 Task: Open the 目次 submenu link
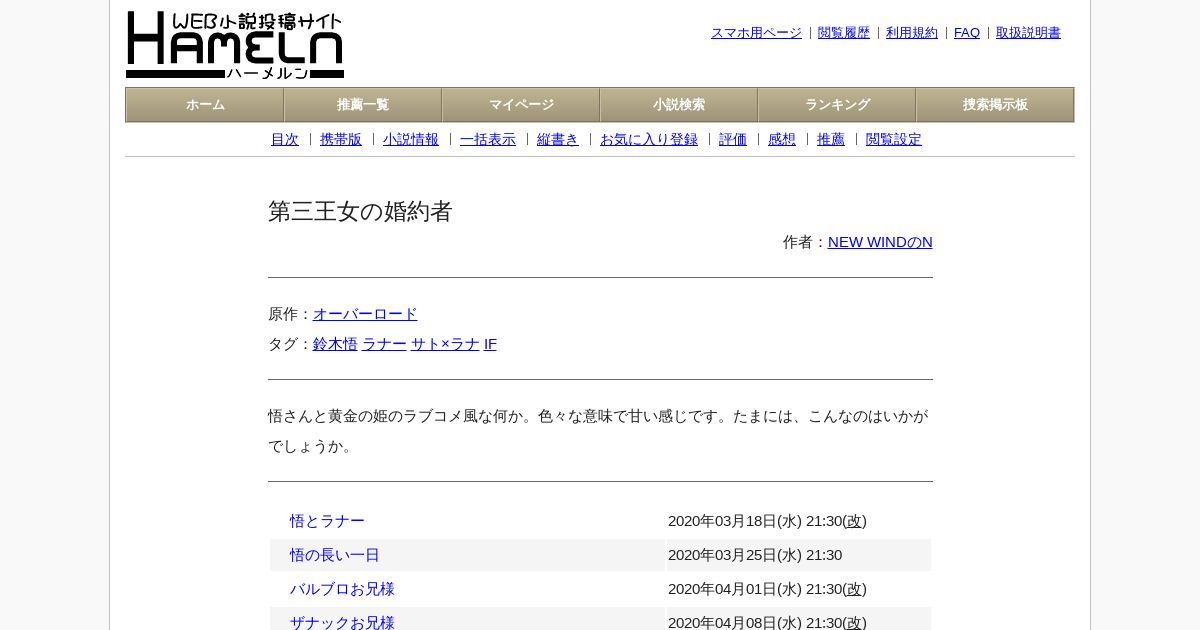click(285, 140)
